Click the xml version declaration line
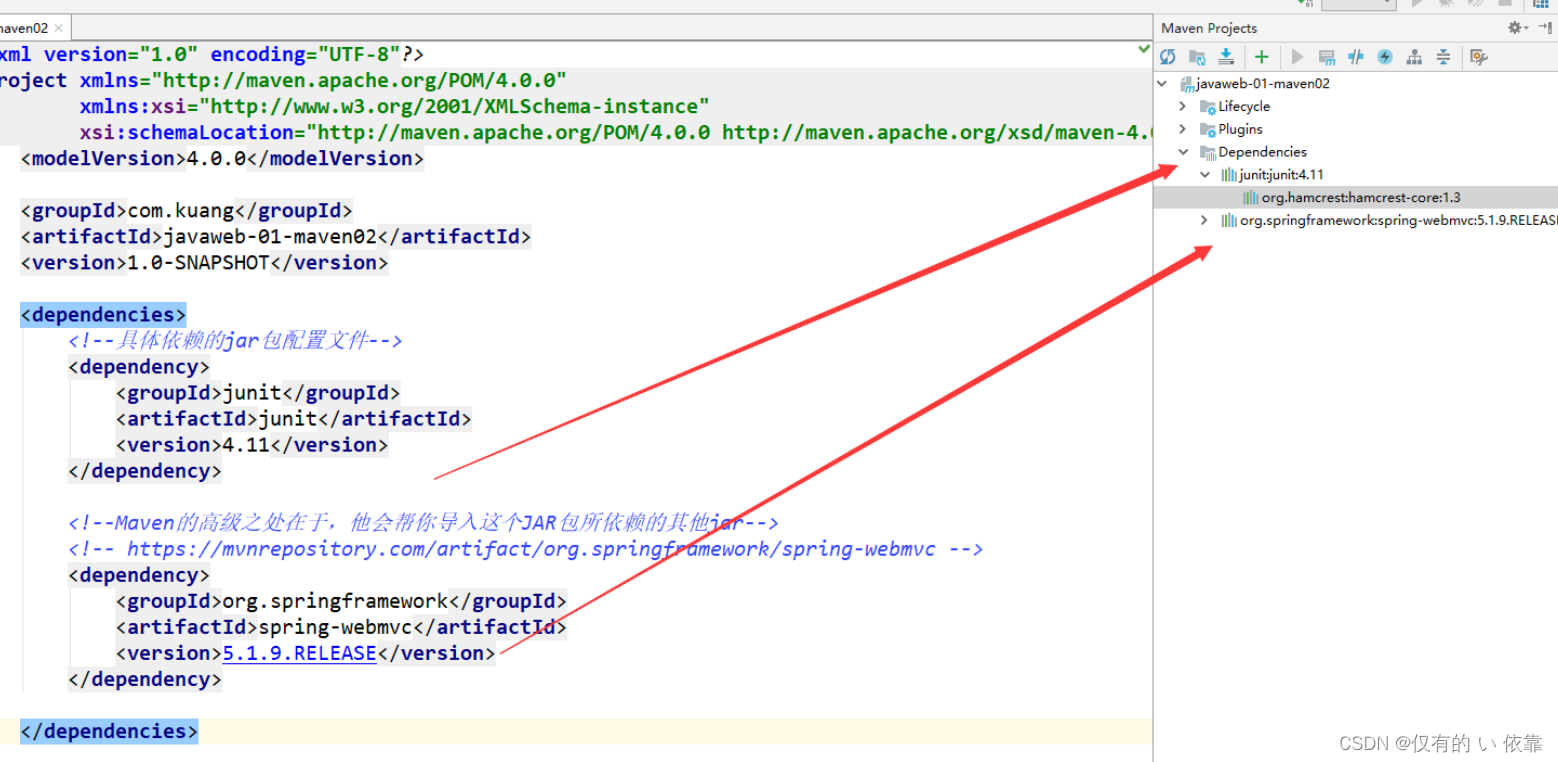The width and height of the screenshot is (1558, 762). click(x=212, y=54)
